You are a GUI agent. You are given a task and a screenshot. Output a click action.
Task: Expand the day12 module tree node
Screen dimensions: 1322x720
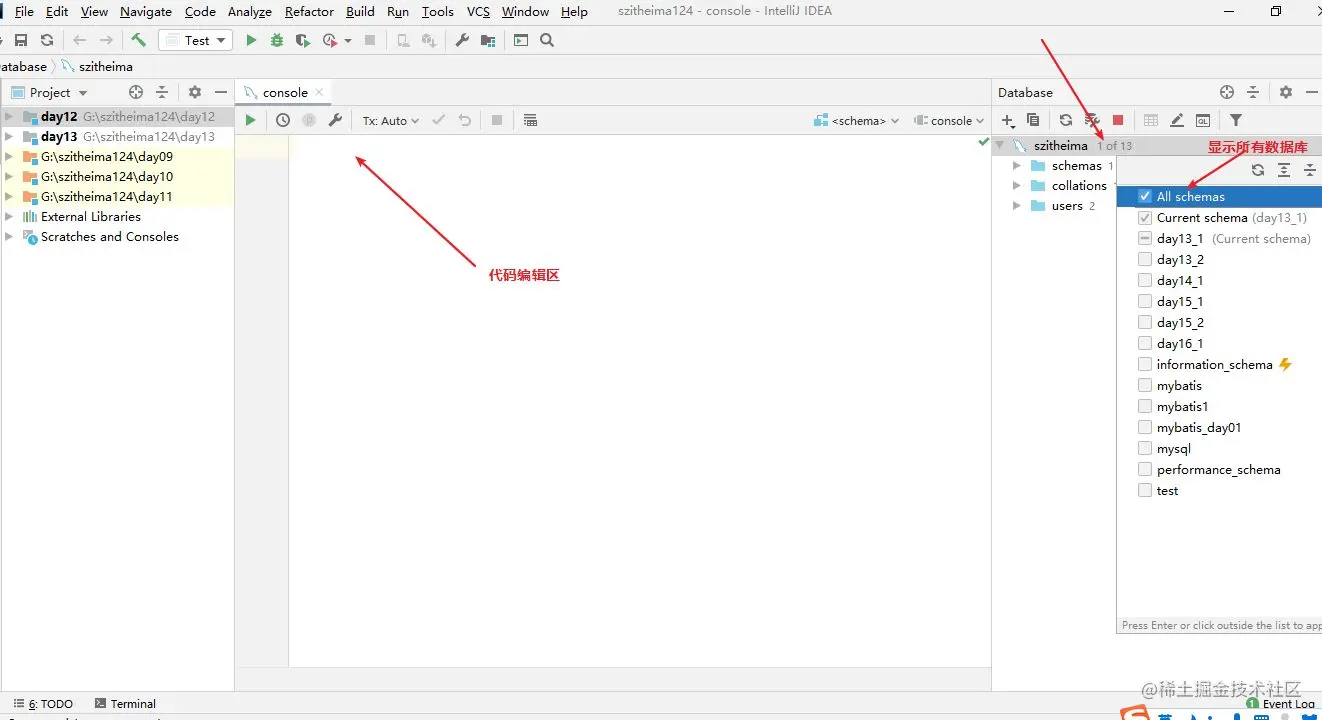pos(9,117)
